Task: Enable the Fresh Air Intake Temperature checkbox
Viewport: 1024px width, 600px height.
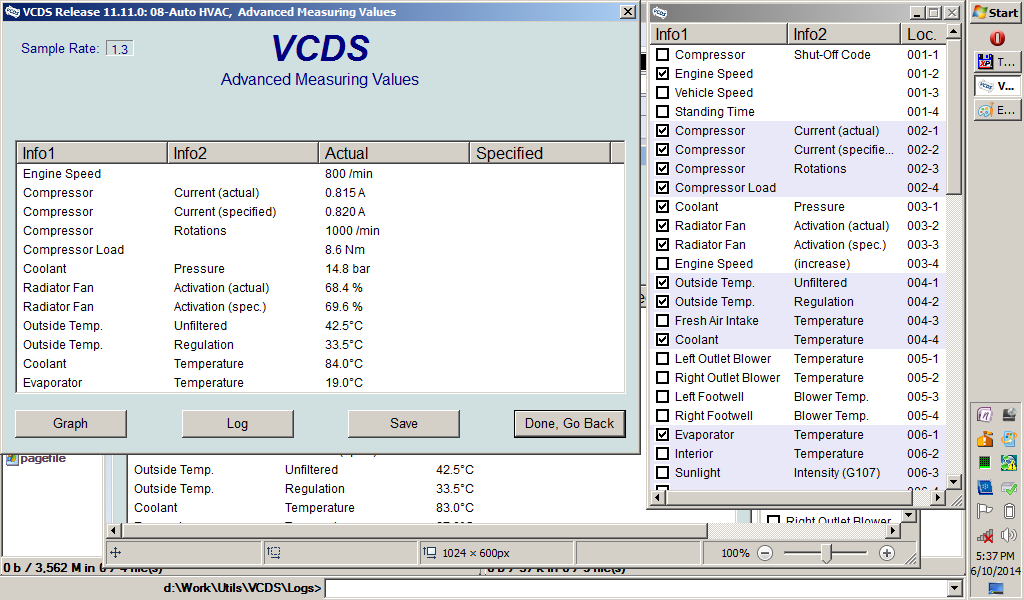Action: point(662,321)
